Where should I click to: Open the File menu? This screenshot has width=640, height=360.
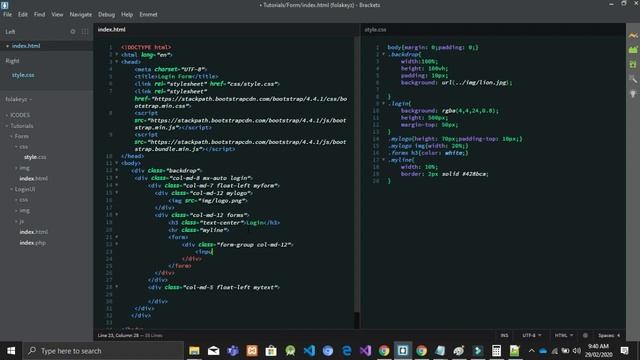(7, 14)
